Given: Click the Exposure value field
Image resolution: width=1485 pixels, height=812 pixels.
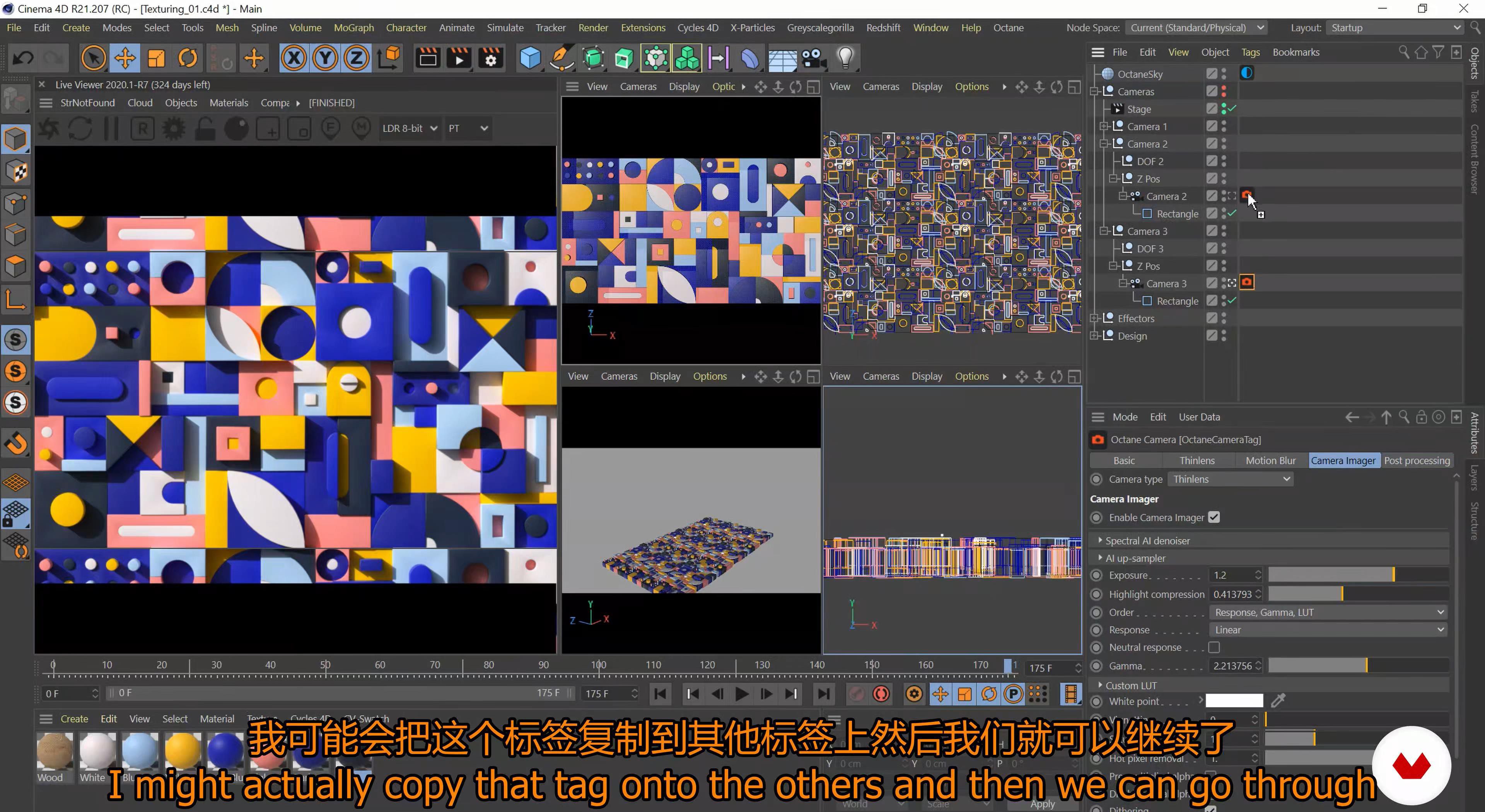Looking at the screenshot, I should click(x=1235, y=575).
